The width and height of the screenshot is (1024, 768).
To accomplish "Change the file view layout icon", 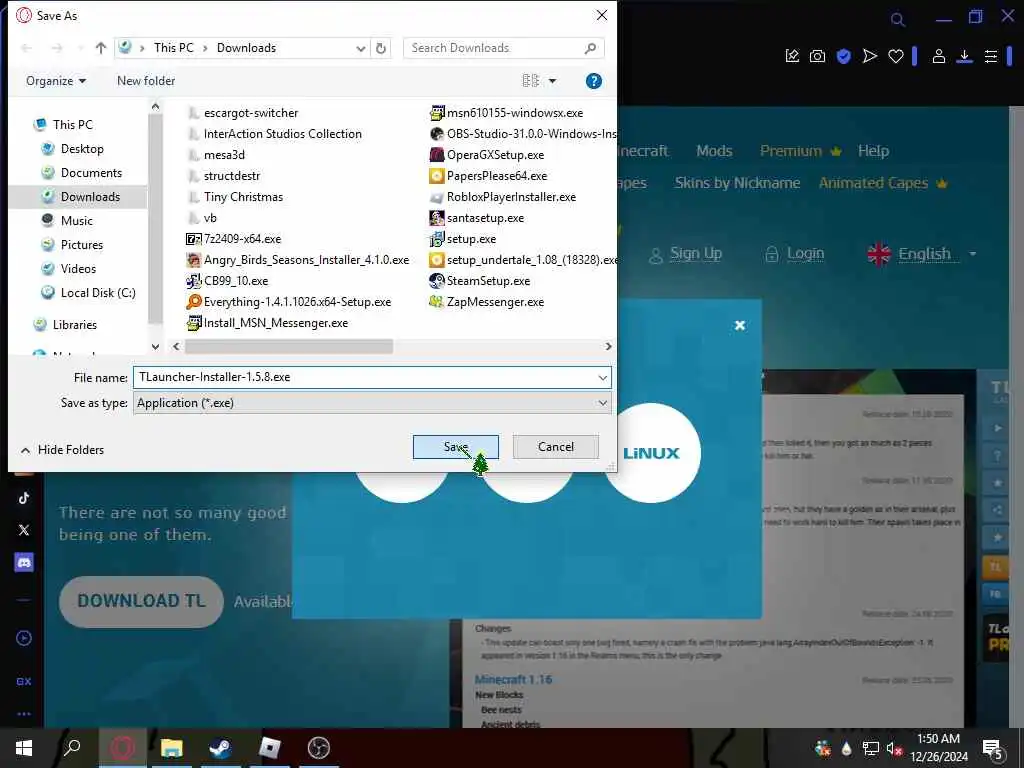I will click(530, 80).
